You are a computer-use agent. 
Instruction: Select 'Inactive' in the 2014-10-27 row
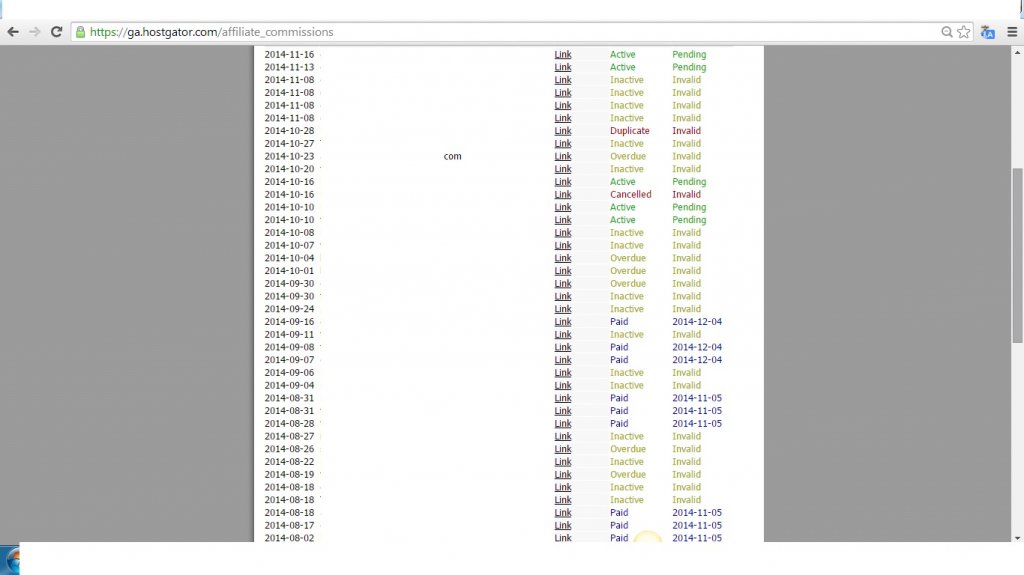626,144
